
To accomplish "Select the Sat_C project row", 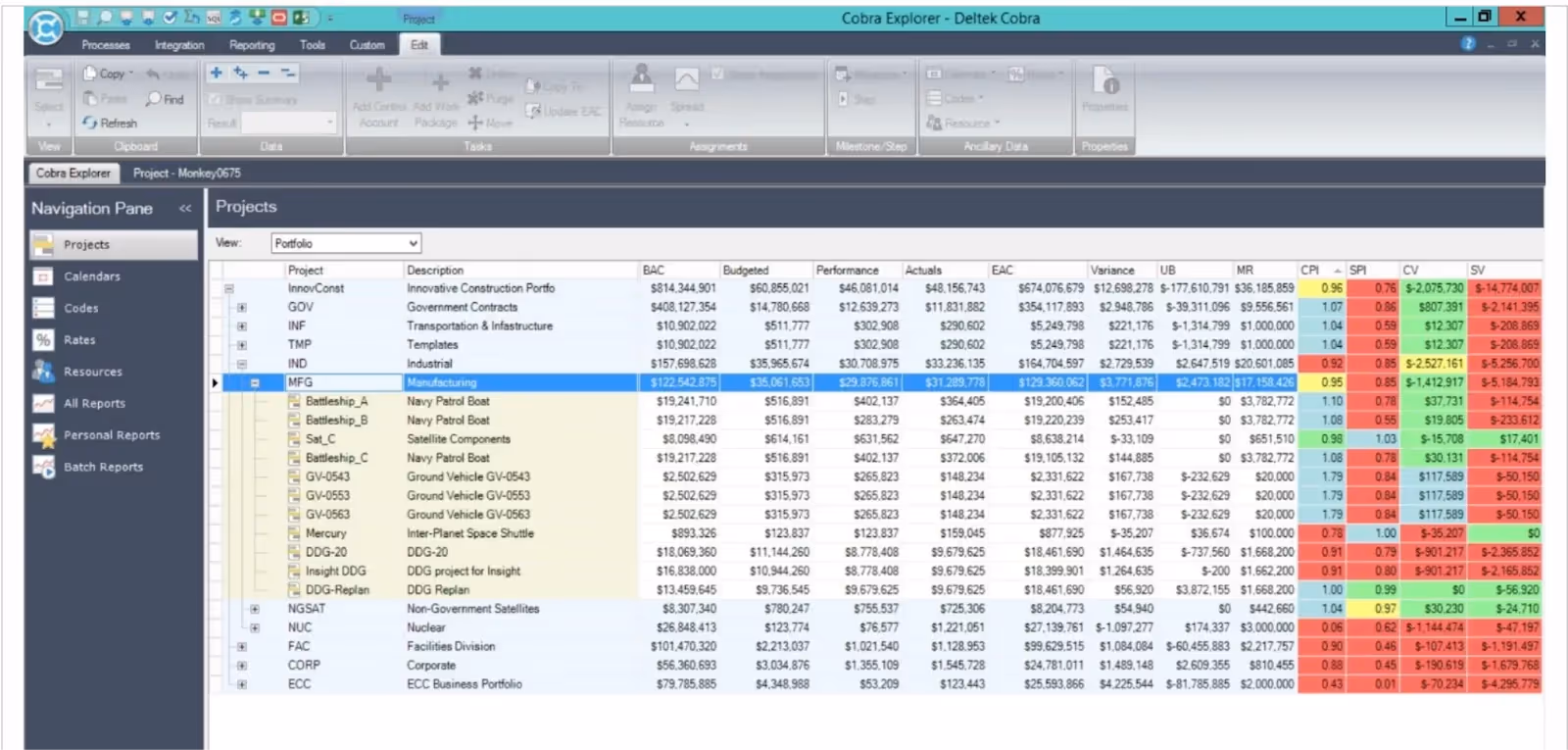I will [874, 439].
